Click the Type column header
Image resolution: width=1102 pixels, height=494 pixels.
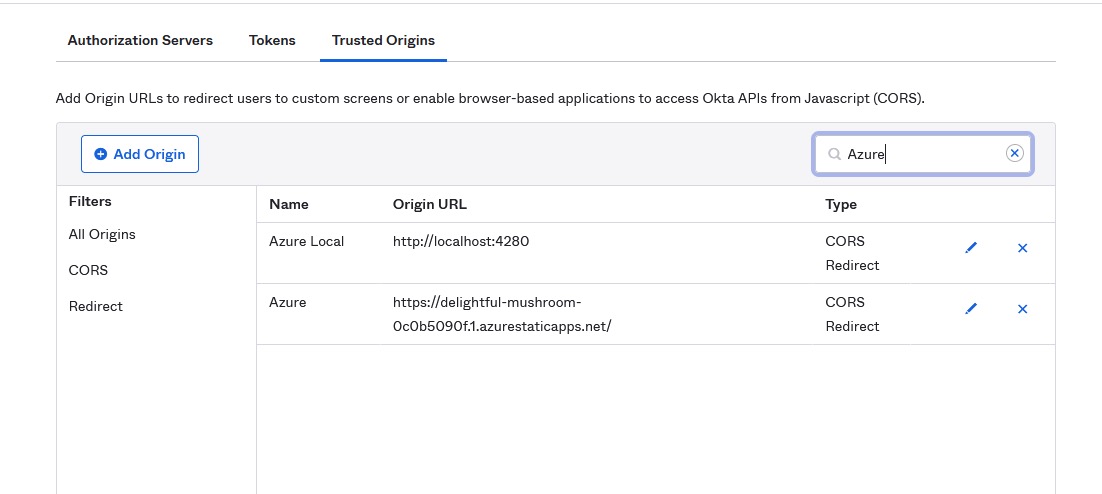841,204
